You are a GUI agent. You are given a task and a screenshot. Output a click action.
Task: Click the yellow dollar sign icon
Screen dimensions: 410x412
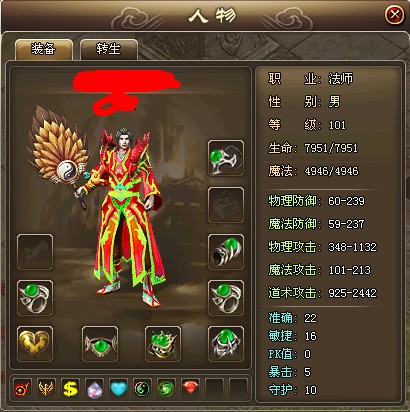[70, 388]
